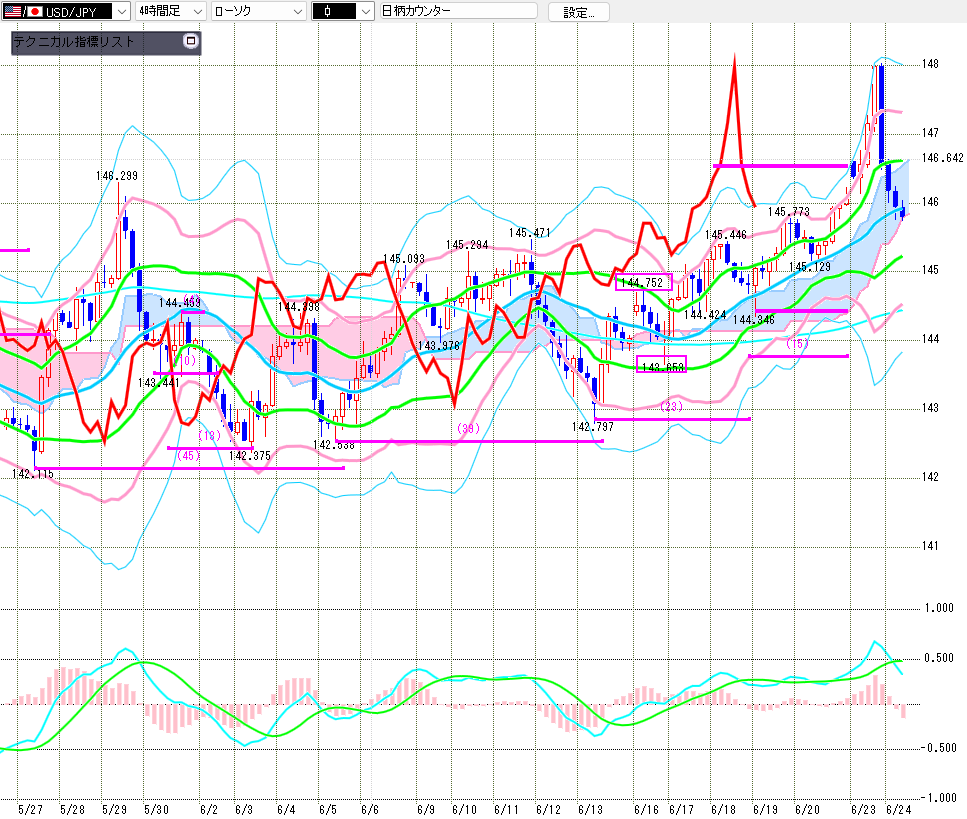Click the 6/2 date axis label

tap(208, 809)
